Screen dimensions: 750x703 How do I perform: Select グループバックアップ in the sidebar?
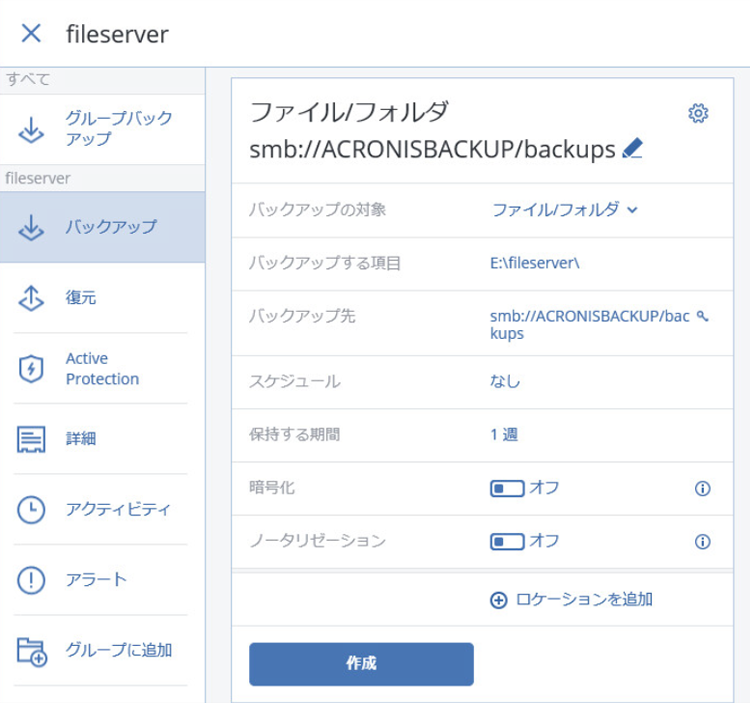pyautogui.click(x=102, y=128)
